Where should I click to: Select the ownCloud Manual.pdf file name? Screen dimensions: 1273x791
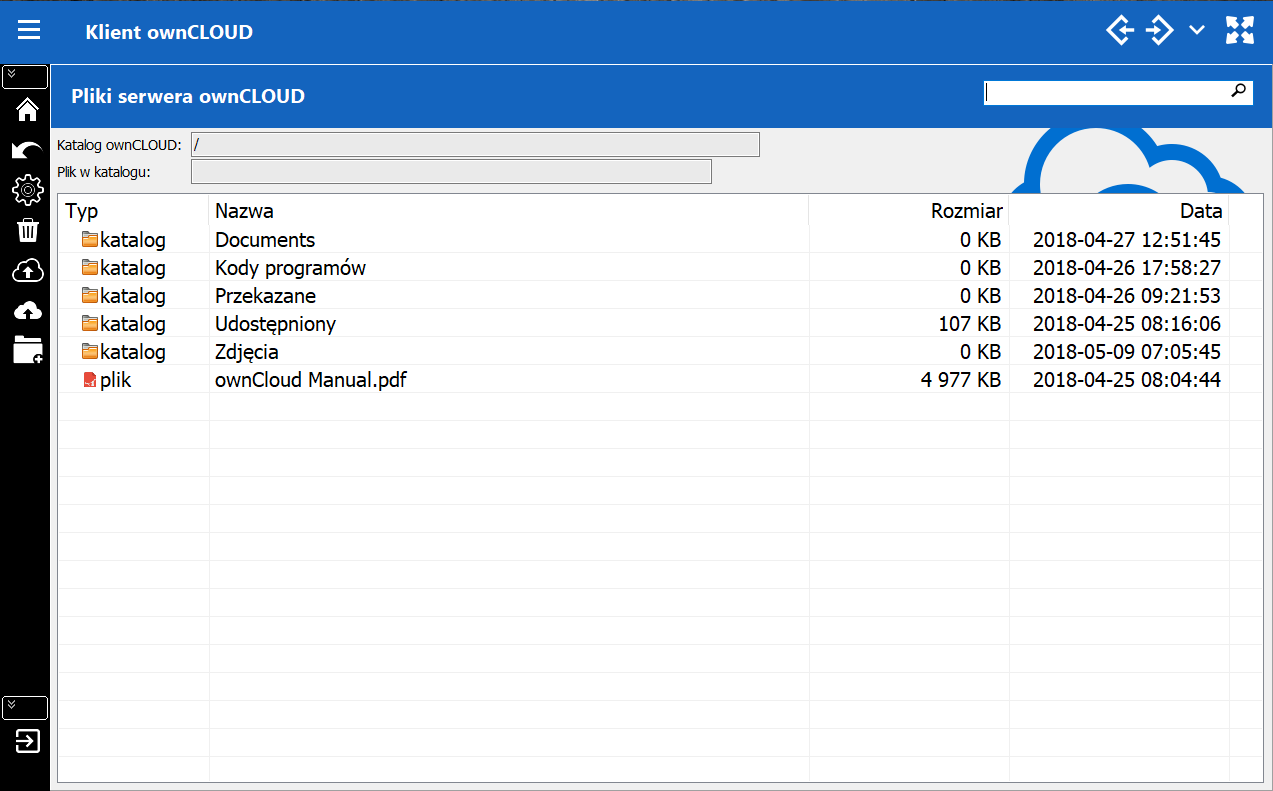[311, 380]
